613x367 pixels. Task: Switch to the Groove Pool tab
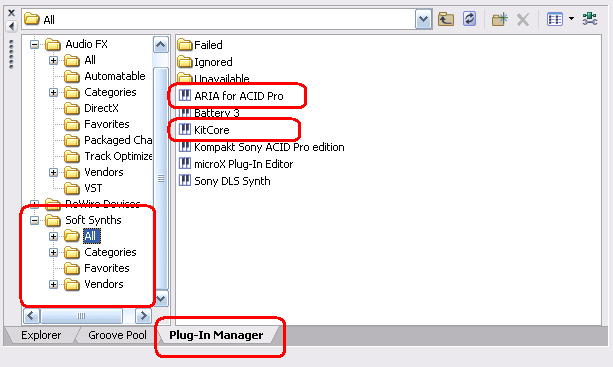click(x=117, y=335)
